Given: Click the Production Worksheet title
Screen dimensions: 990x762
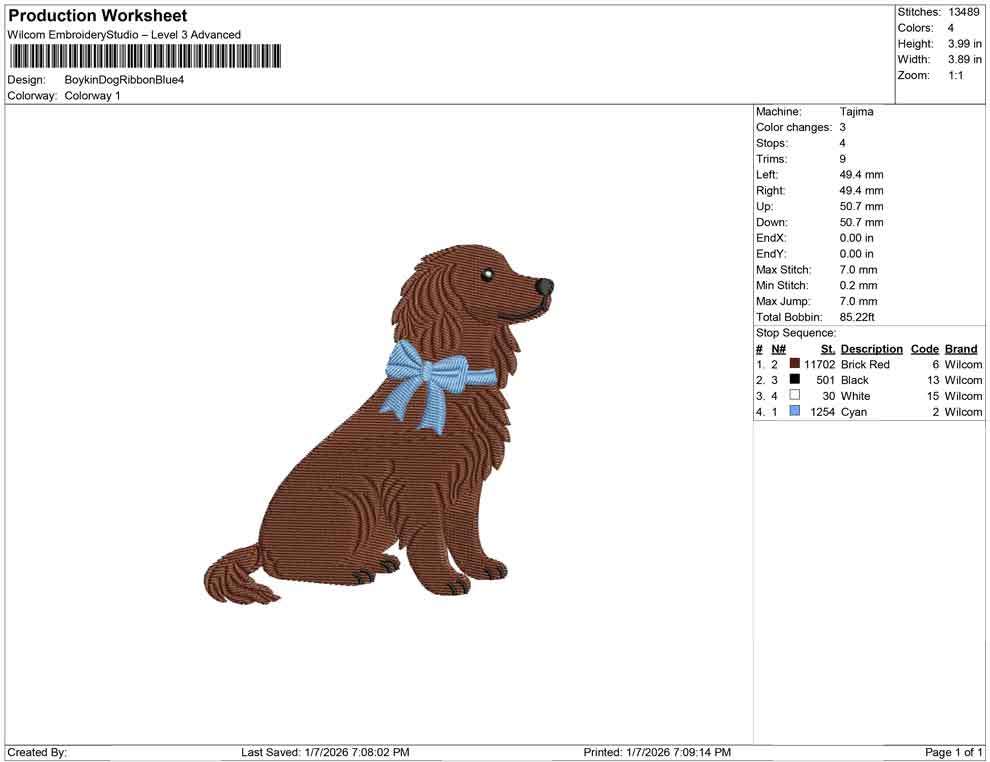Looking at the screenshot, I should point(96,15).
